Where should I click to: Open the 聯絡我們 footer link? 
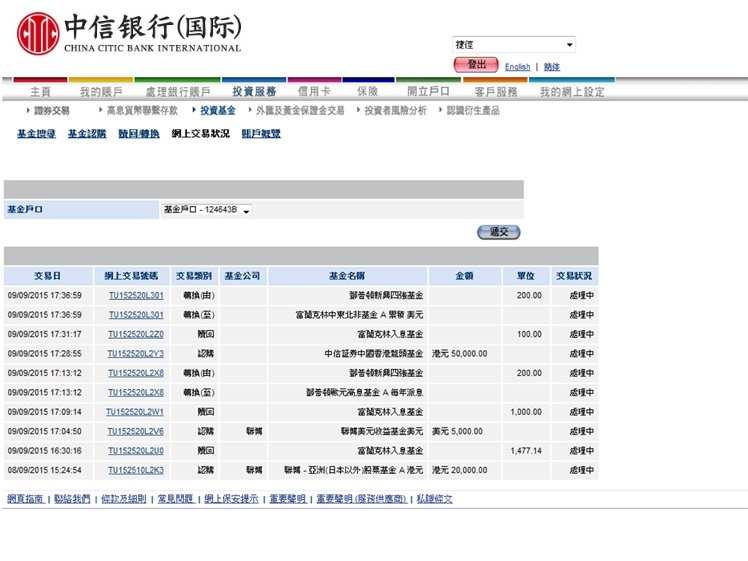[x=72, y=499]
